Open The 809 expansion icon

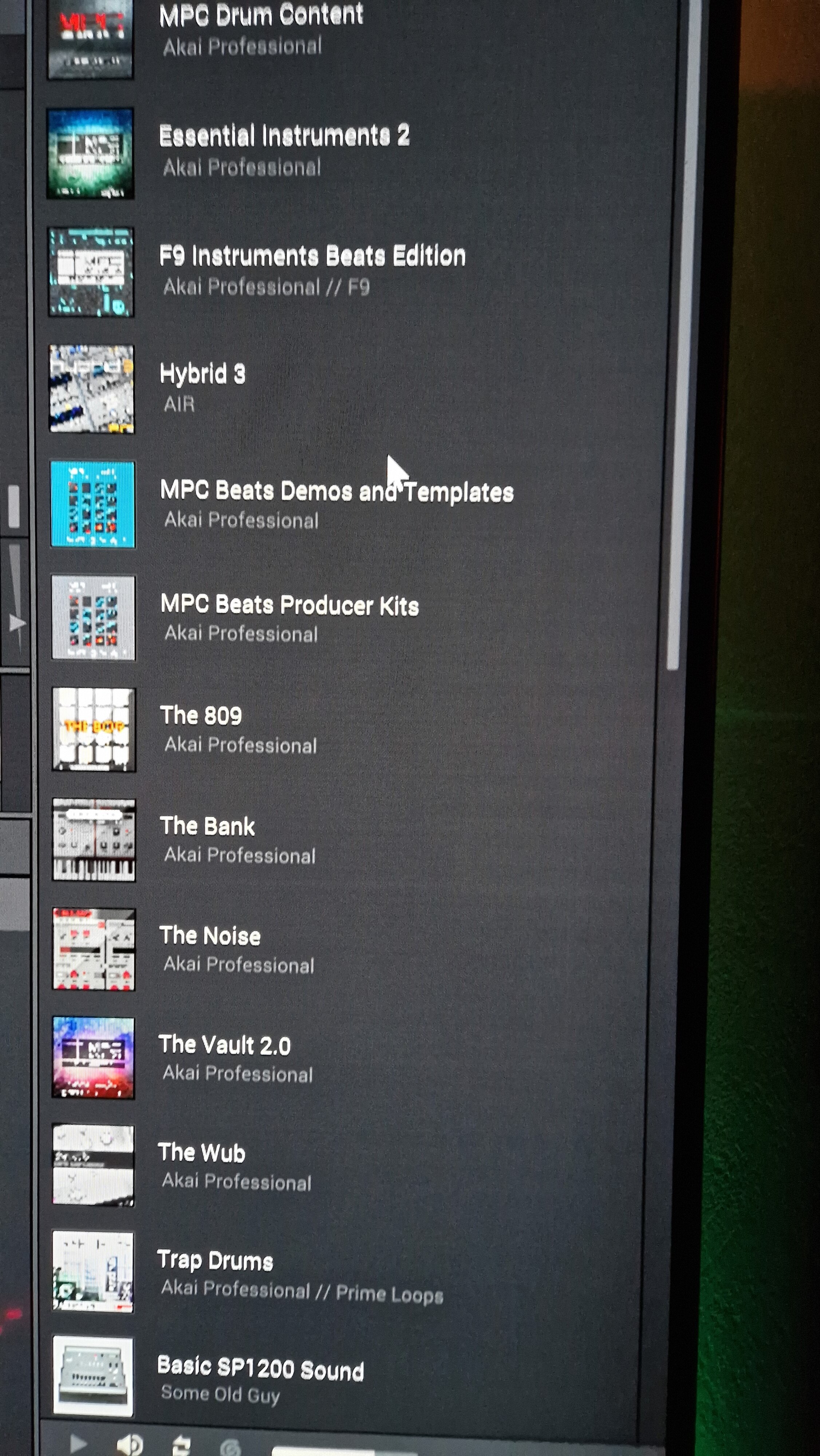tap(94, 729)
